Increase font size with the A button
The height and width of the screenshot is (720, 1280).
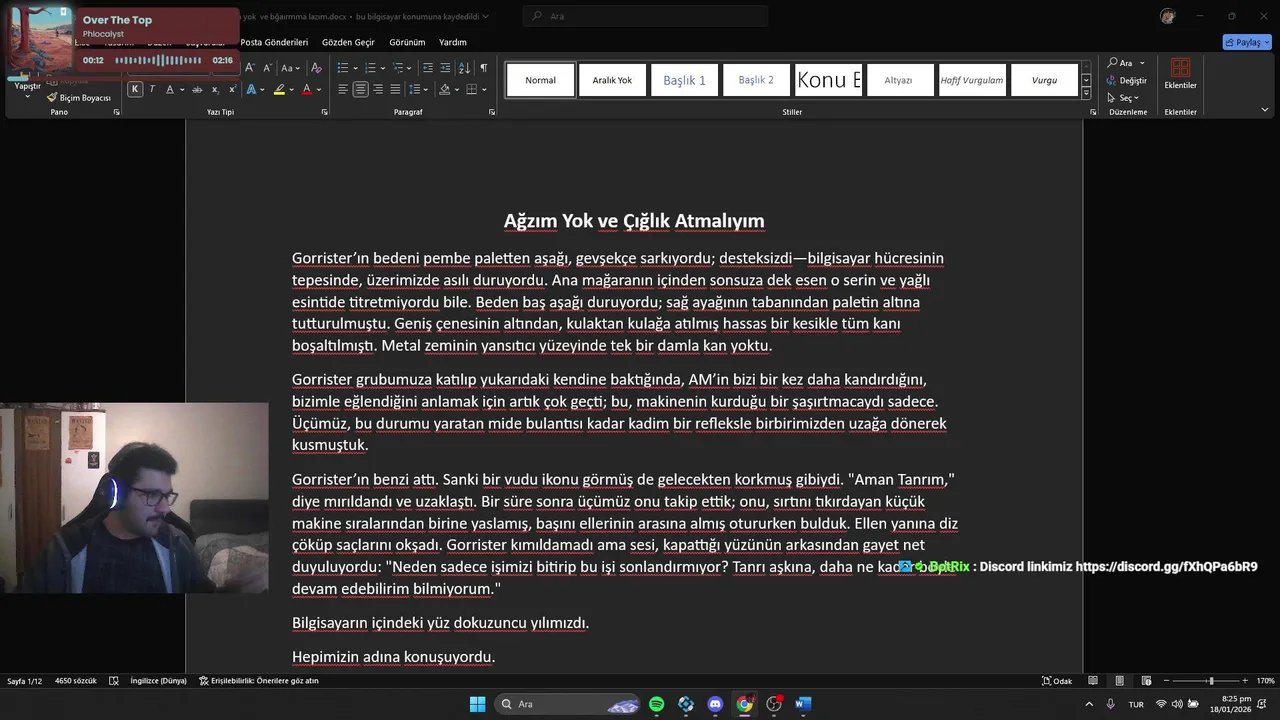pyautogui.click(x=250, y=68)
